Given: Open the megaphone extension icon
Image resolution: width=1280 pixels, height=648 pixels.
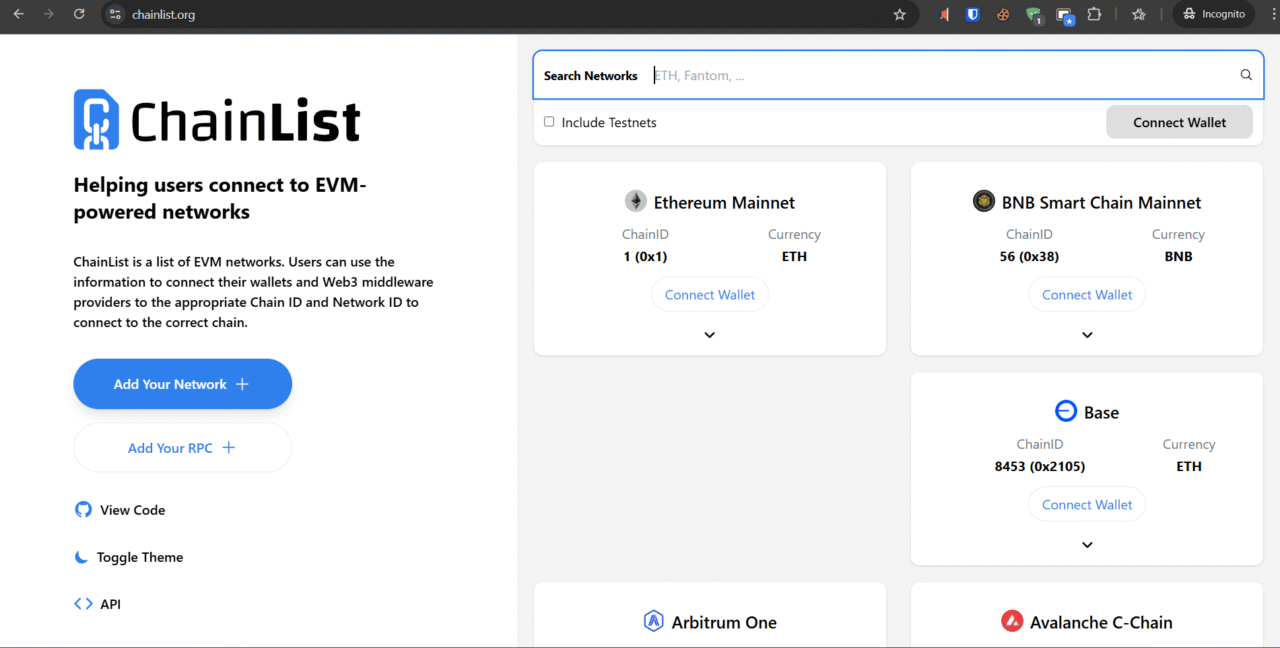Looking at the screenshot, I should [x=944, y=14].
